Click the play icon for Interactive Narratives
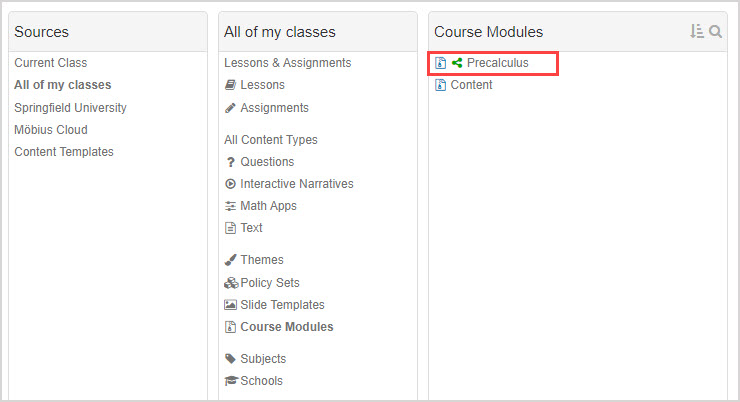Viewport: 740px width, 402px height. pos(231,184)
